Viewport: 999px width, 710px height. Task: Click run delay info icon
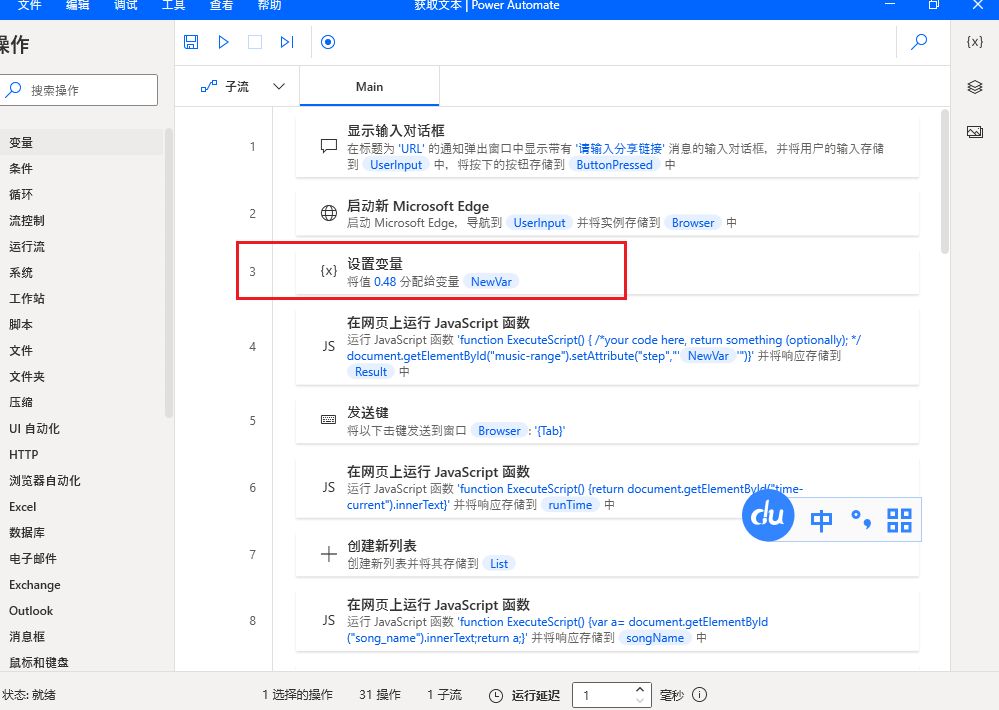click(x=700, y=695)
